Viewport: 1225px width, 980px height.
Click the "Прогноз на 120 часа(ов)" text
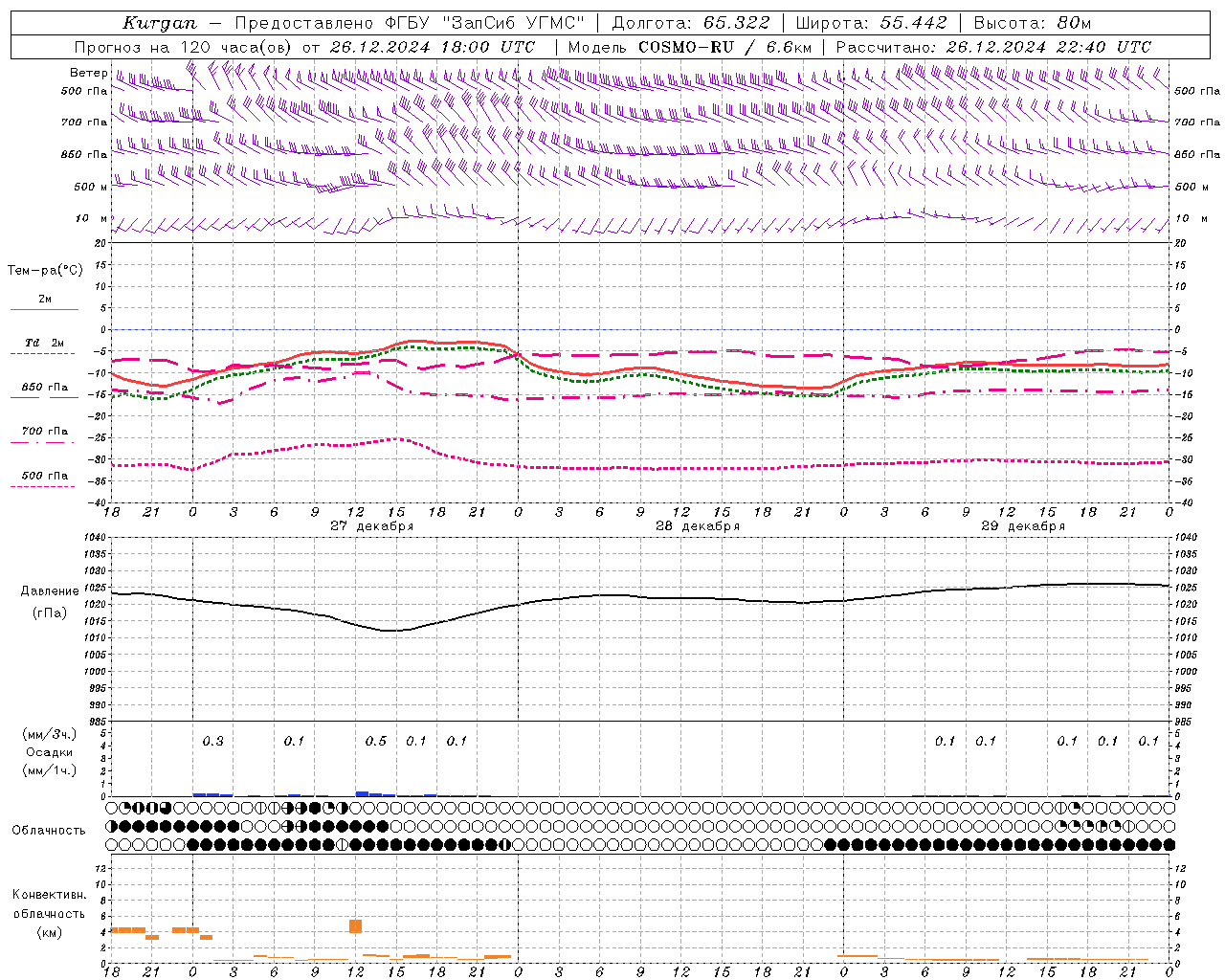tap(185, 47)
